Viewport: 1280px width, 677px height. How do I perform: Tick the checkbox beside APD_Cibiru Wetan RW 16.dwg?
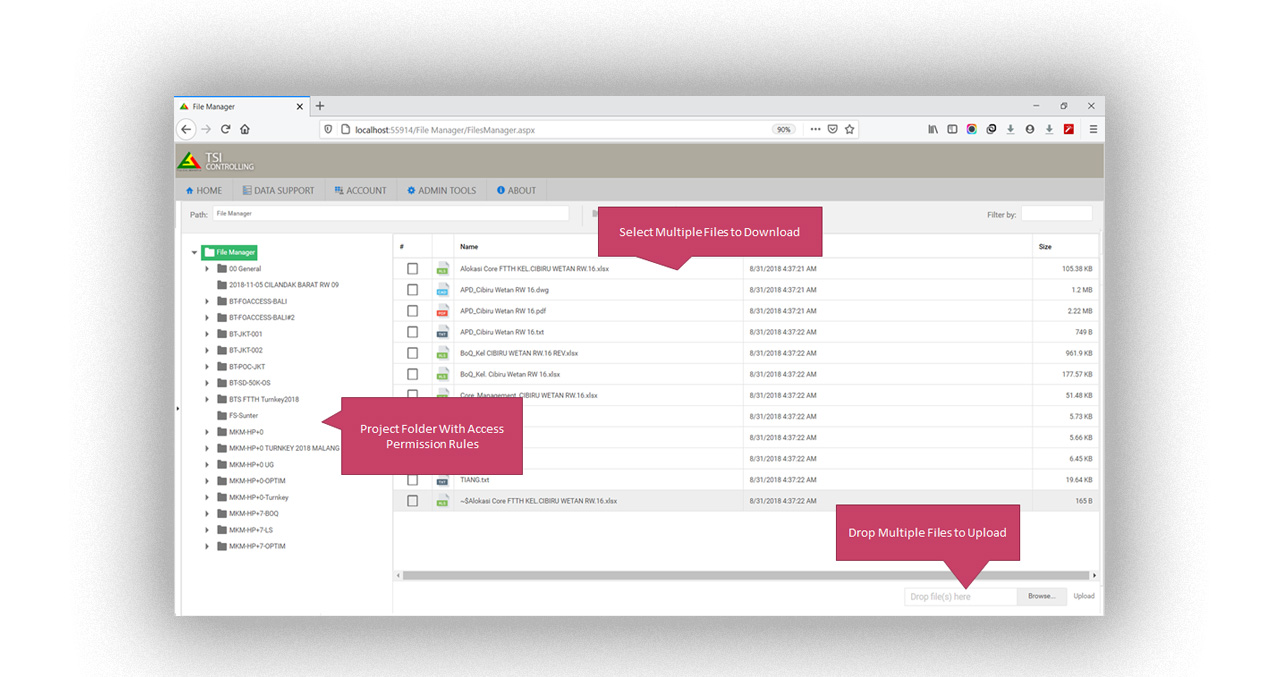(x=412, y=290)
